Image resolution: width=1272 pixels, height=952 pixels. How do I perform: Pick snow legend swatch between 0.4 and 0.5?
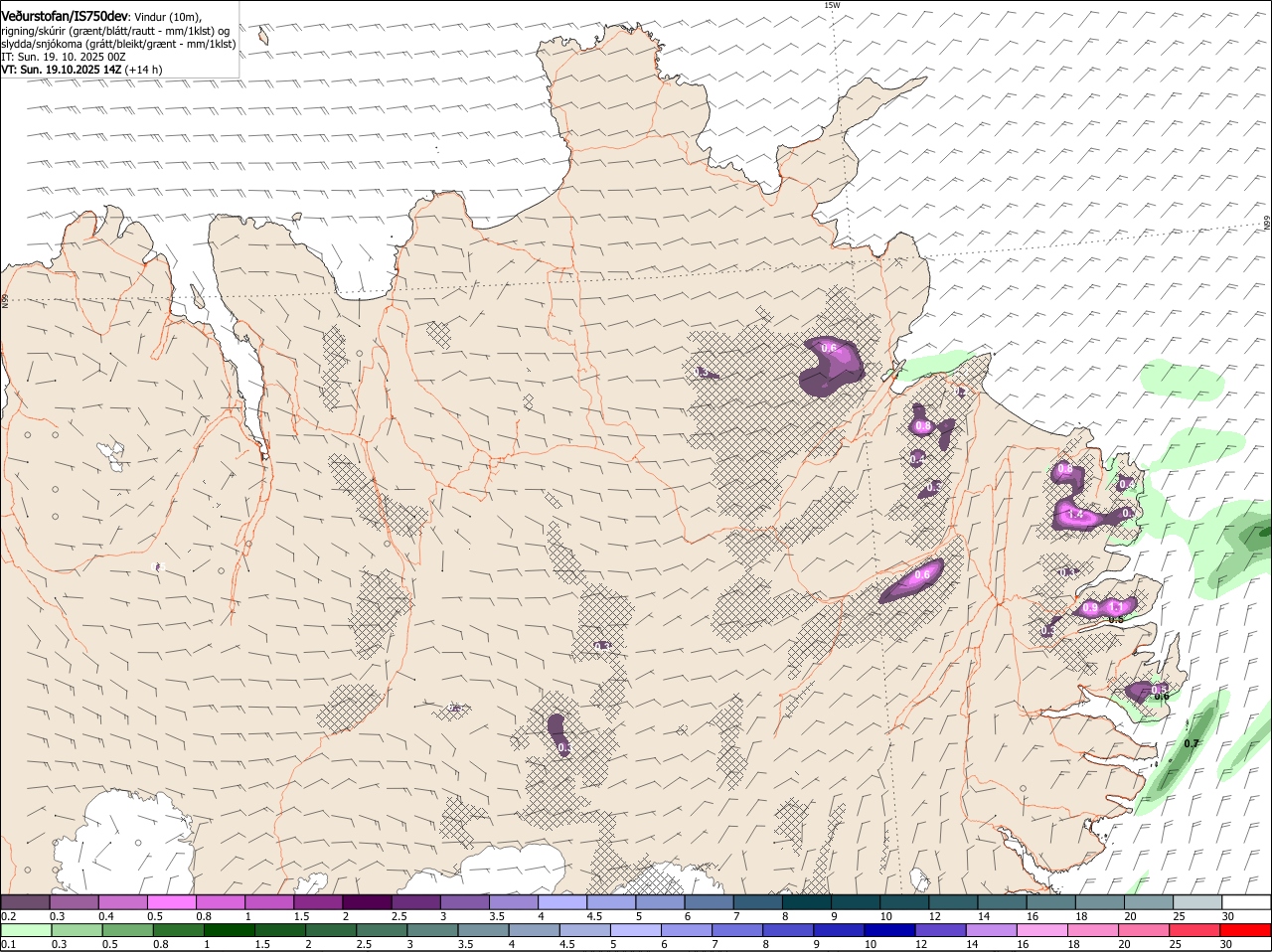(x=122, y=902)
